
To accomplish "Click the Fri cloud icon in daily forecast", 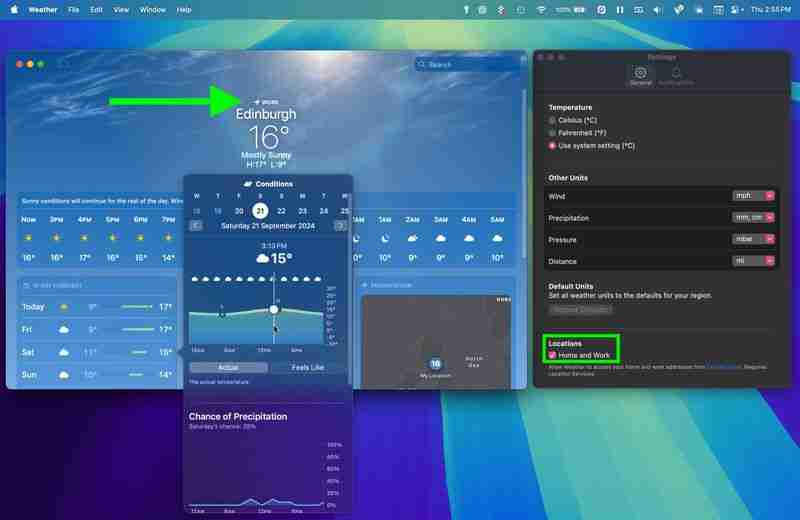I will click(x=64, y=330).
